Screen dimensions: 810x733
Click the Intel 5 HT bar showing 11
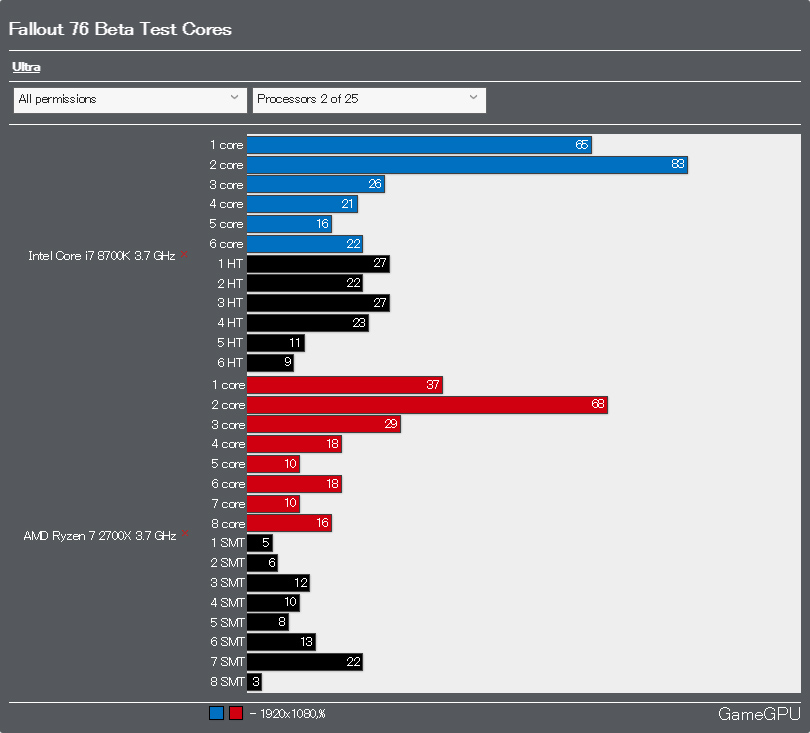point(276,343)
